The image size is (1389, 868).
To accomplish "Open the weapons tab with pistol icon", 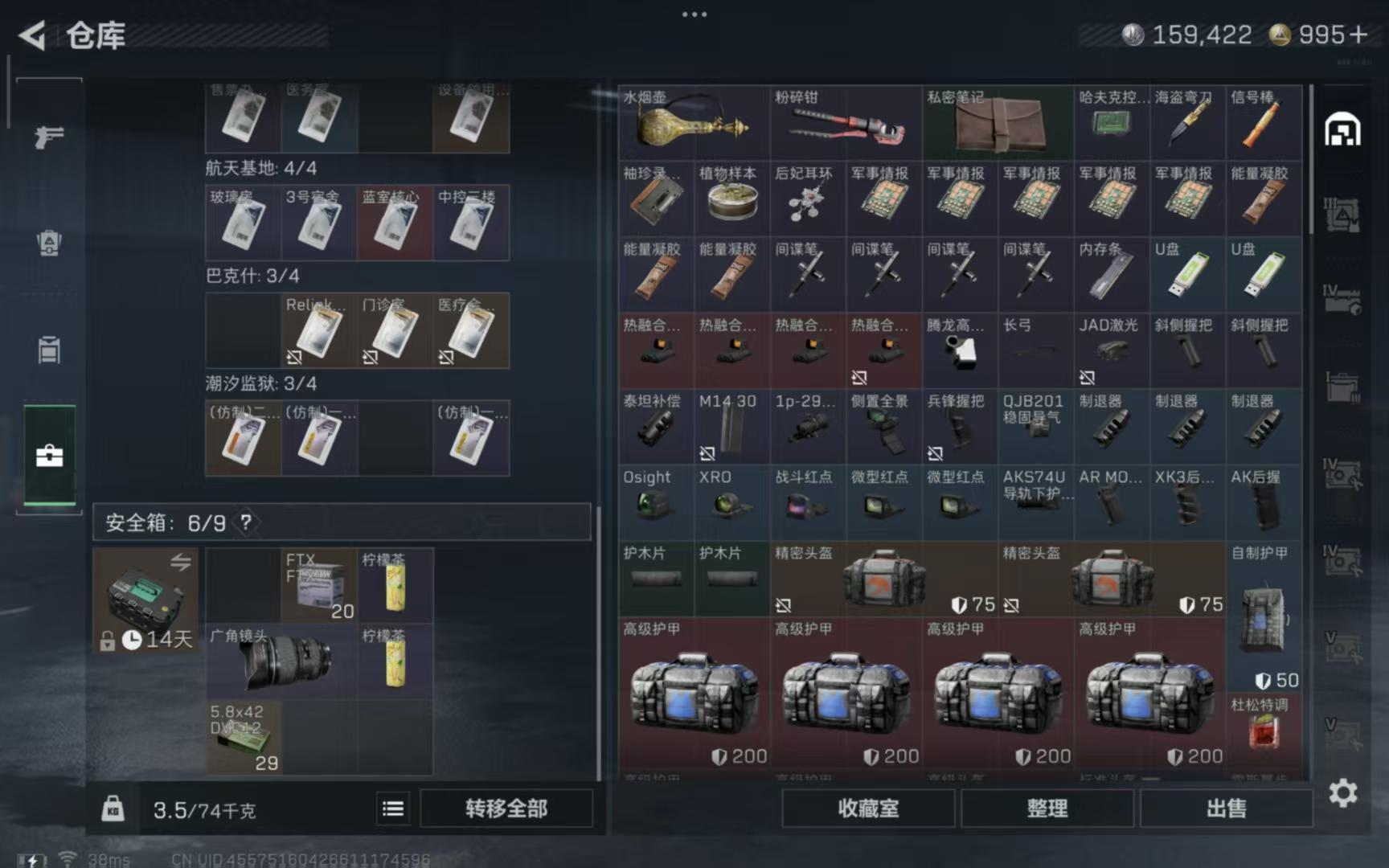I will [x=49, y=137].
